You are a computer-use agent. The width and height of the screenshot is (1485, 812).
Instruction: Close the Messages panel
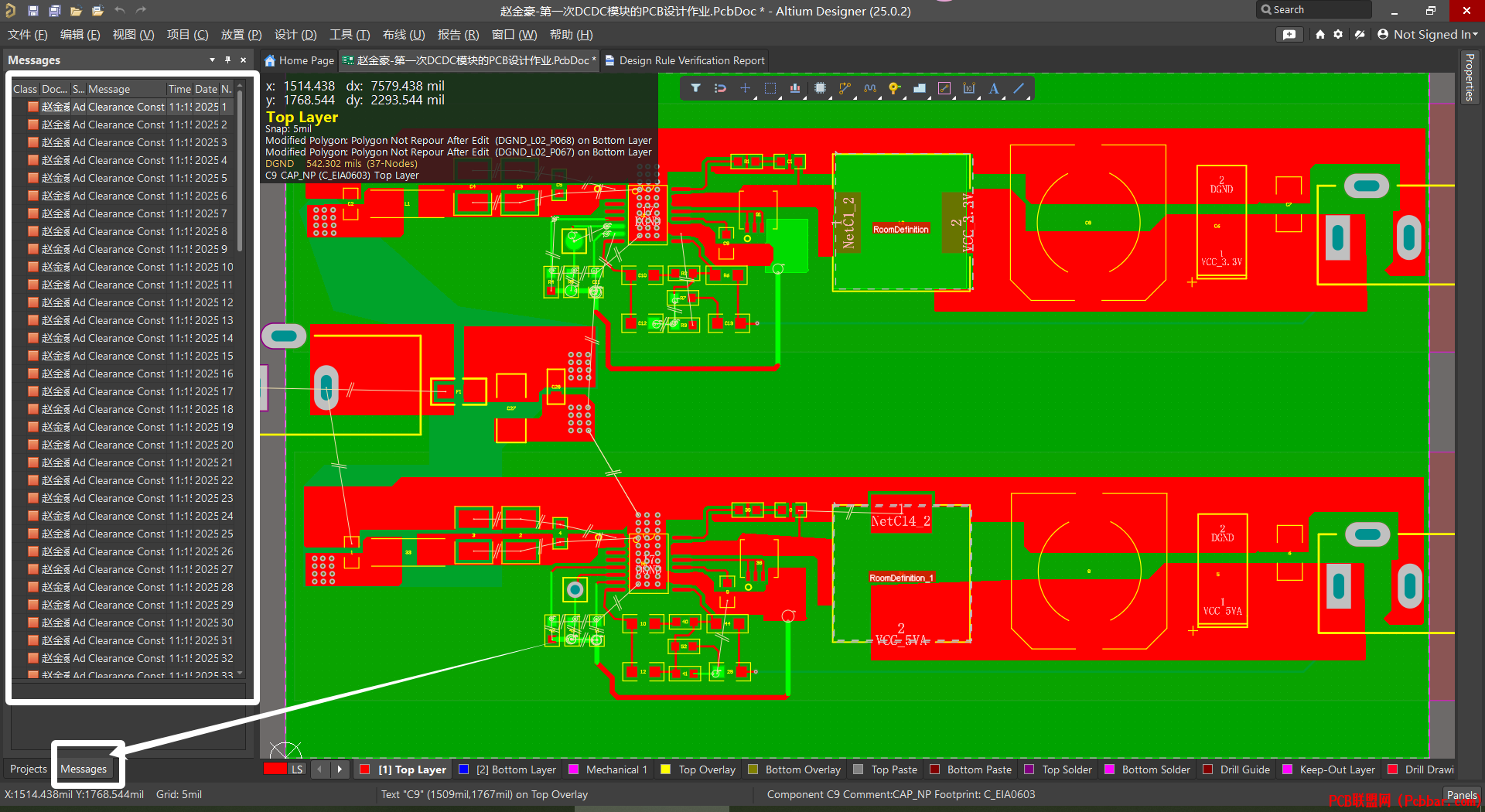point(244,60)
